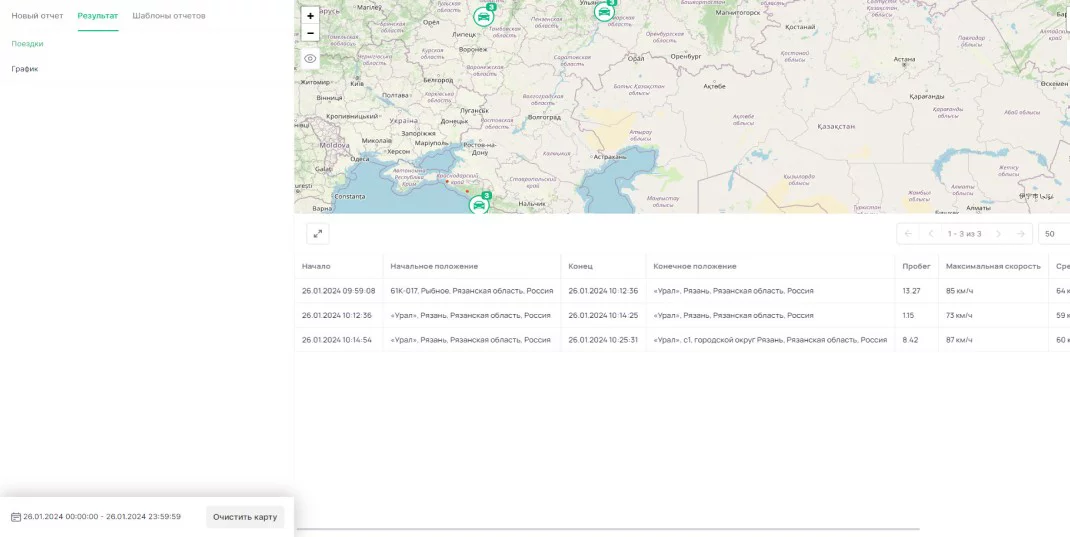Click the Начальное положение column header
Viewport: 1070px width, 537px height.
tap(434, 266)
